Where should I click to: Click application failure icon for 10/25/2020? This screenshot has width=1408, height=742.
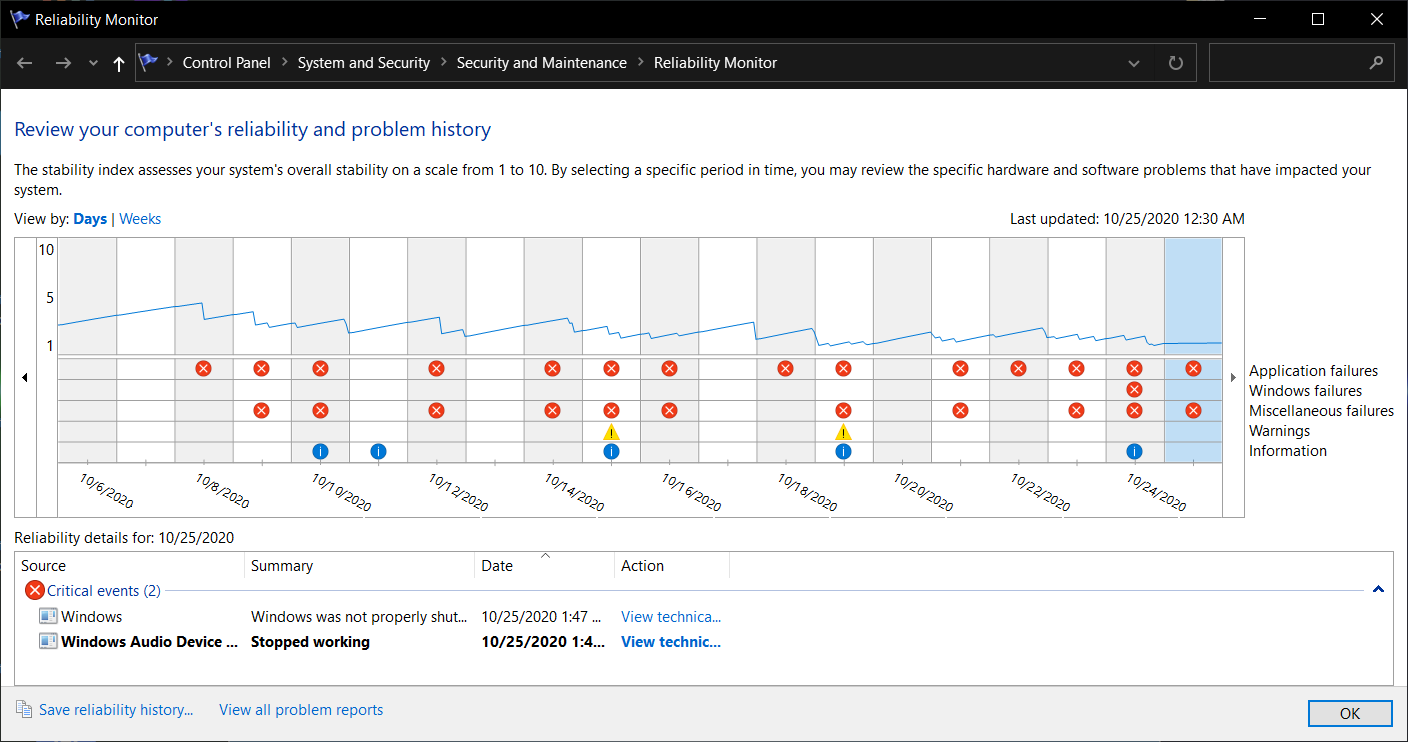(1193, 368)
